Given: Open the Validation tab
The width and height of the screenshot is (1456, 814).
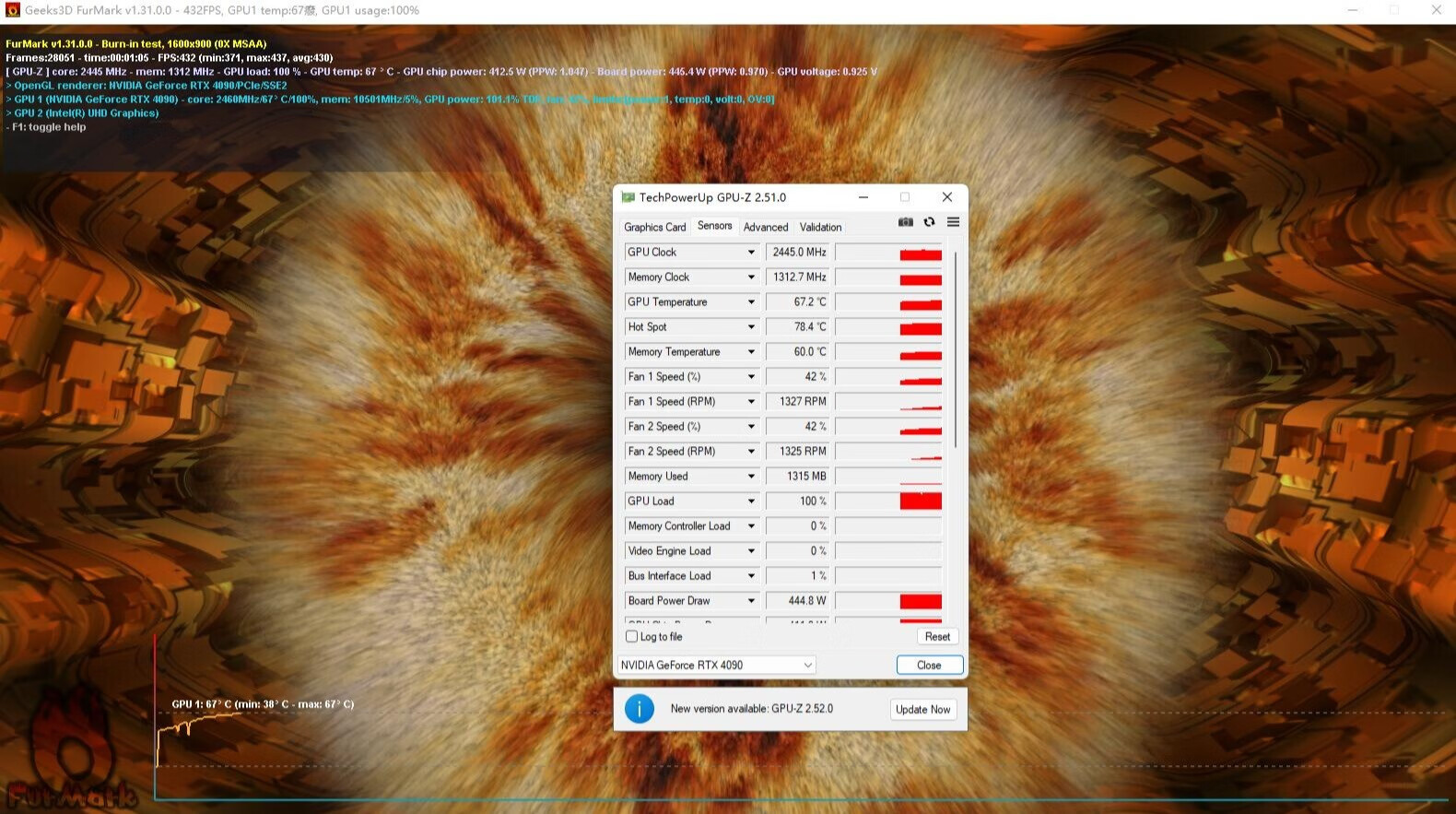Looking at the screenshot, I should pos(820,227).
